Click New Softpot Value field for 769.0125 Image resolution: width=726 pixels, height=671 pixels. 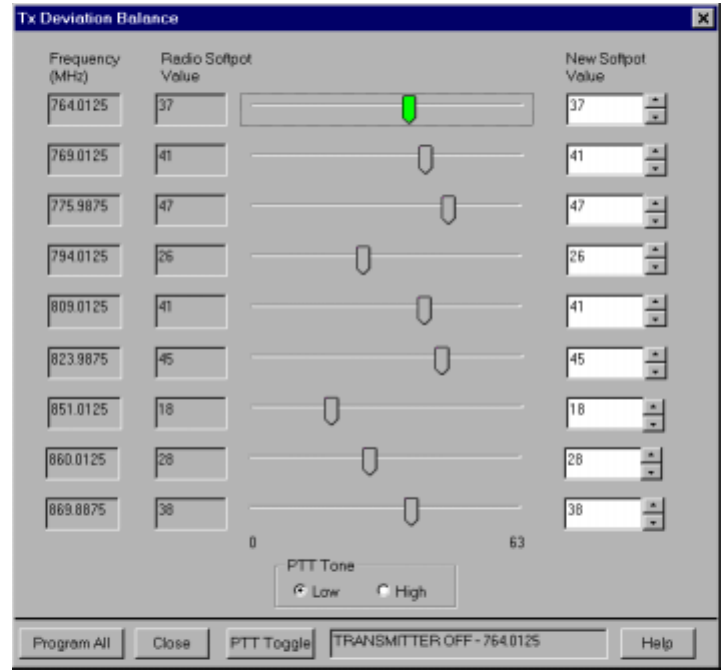pyautogui.click(x=606, y=160)
